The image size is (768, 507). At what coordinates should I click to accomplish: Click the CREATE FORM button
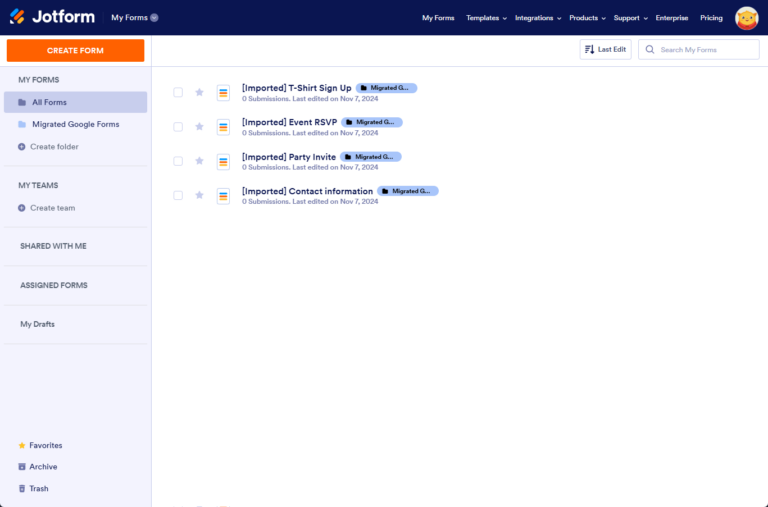pyautogui.click(x=75, y=50)
